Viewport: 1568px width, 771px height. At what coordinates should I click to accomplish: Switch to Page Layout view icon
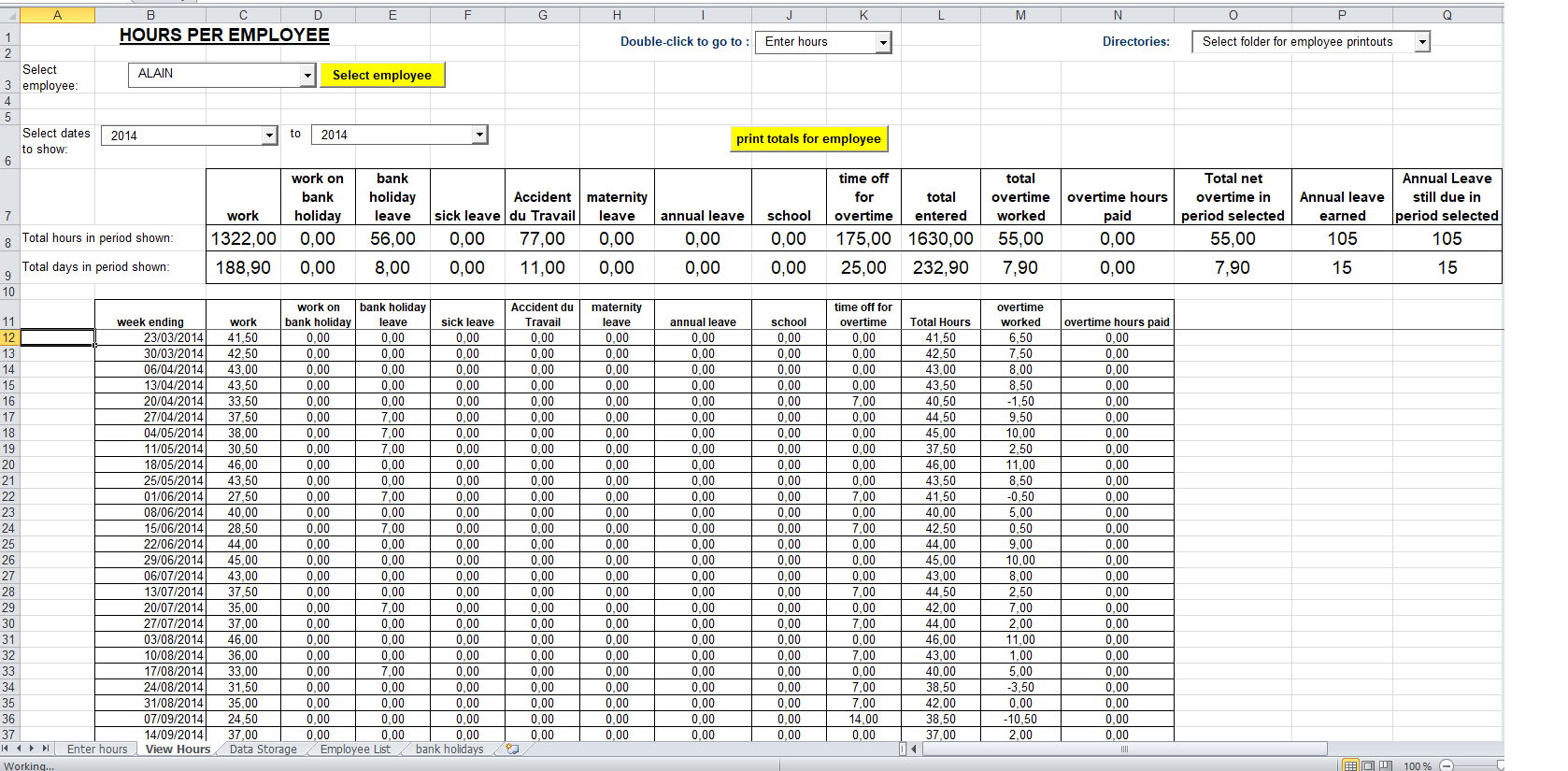click(x=1368, y=765)
